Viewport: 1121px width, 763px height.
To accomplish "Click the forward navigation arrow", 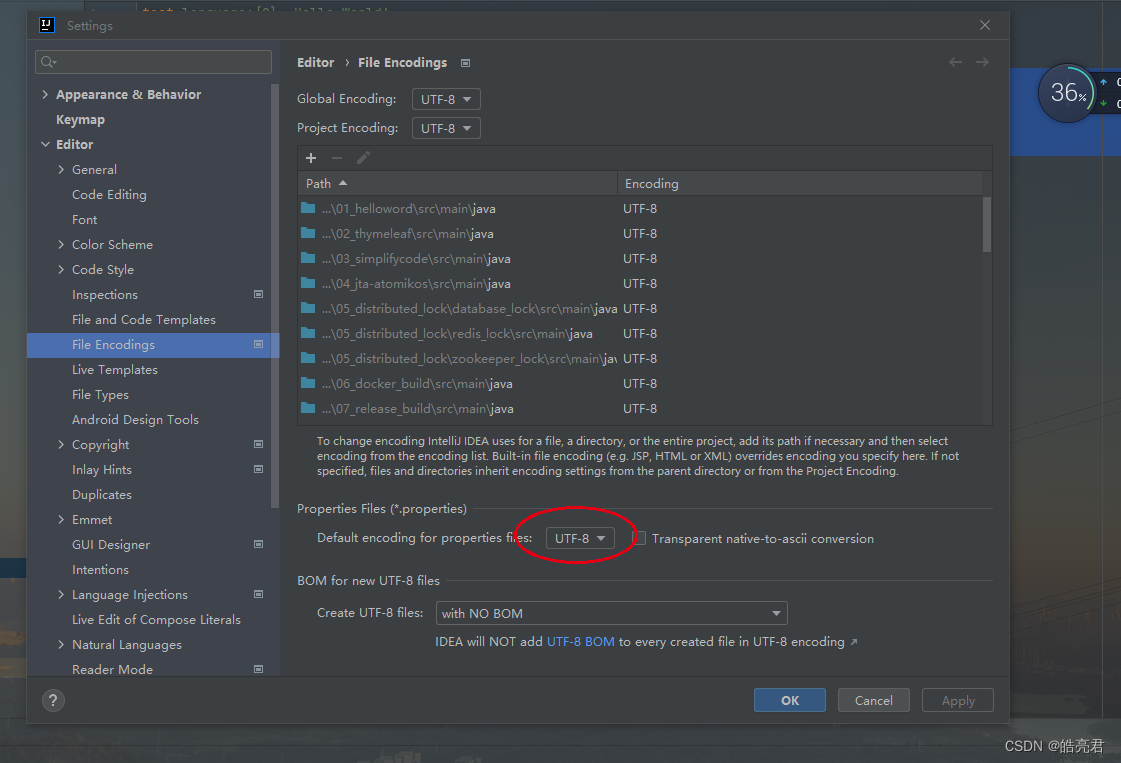I will pyautogui.click(x=982, y=62).
